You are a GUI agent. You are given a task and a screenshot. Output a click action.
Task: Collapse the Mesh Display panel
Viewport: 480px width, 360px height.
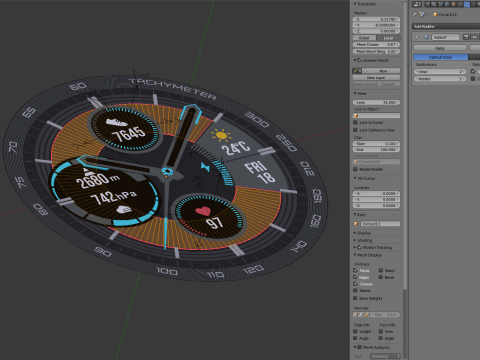click(x=355, y=255)
